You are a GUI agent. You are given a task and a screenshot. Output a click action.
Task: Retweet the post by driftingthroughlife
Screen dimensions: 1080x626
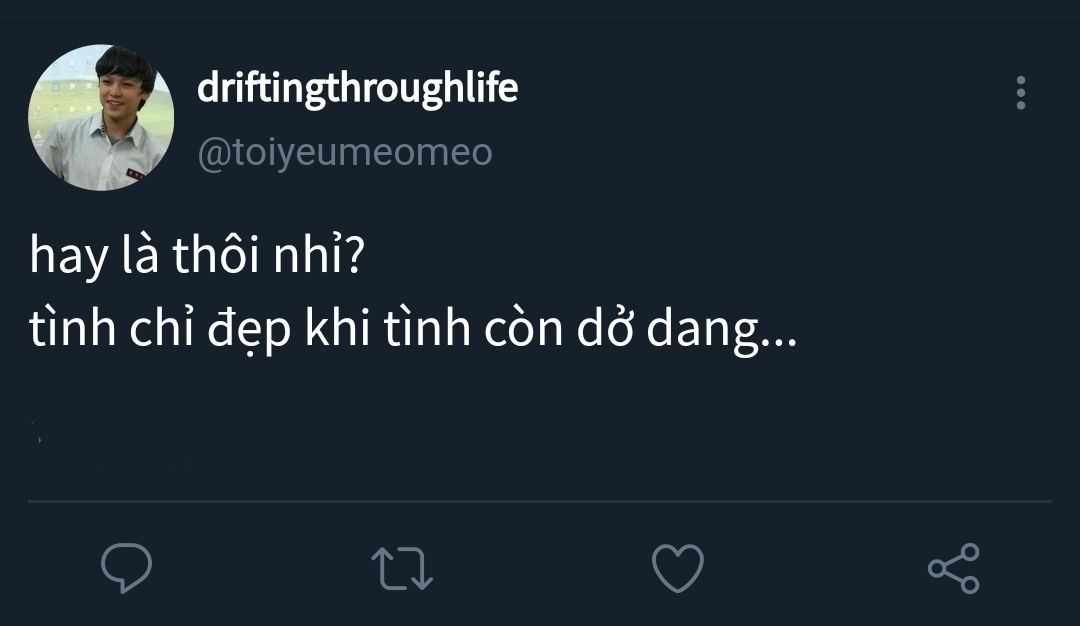(402, 567)
